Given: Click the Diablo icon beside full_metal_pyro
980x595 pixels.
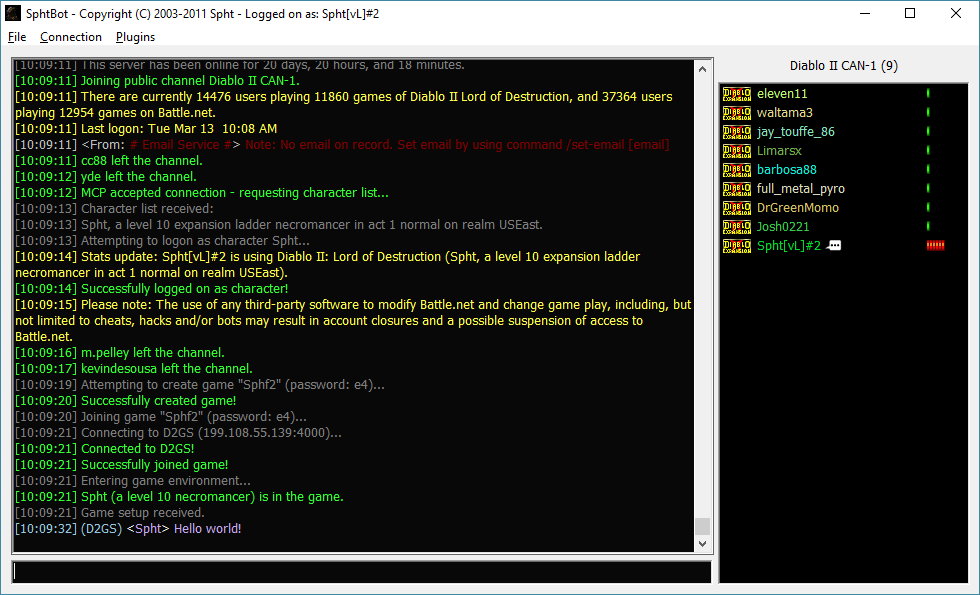Looking at the screenshot, I should [x=737, y=189].
